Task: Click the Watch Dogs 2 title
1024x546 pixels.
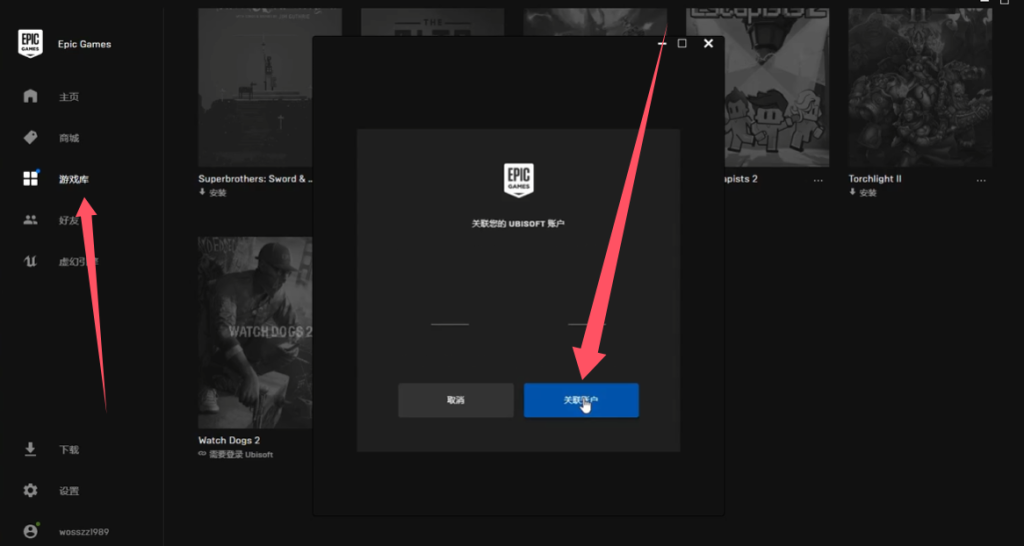Action: pyautogui.click(x=229, y=440)
